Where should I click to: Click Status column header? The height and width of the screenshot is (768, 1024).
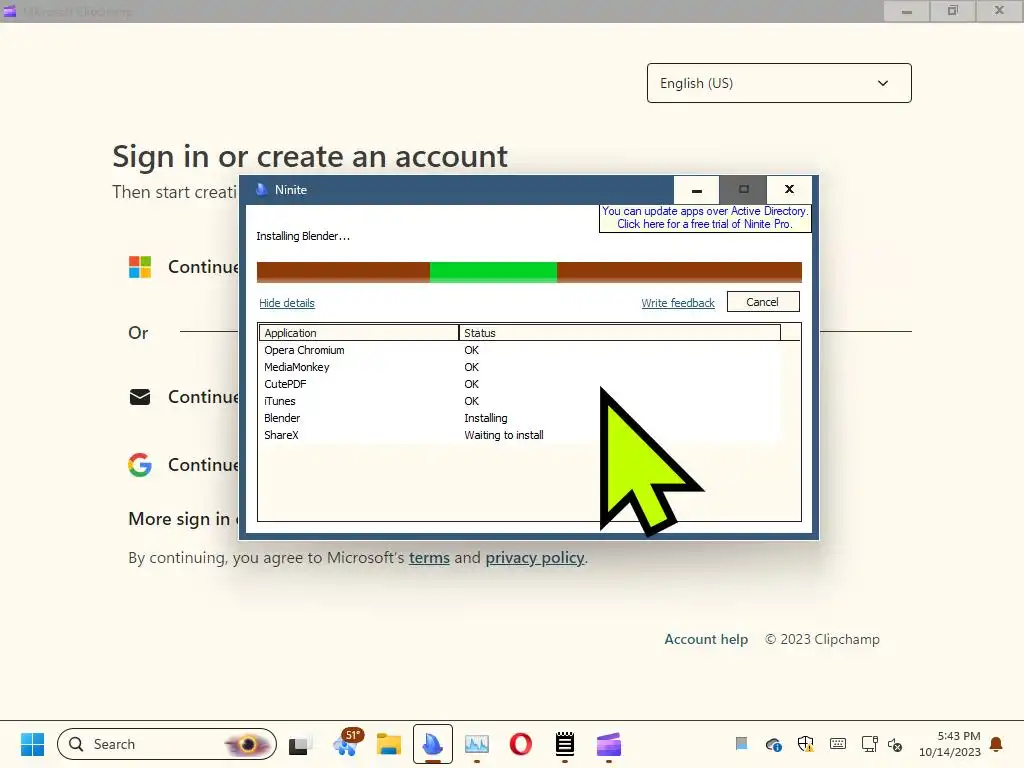[619, 332]
